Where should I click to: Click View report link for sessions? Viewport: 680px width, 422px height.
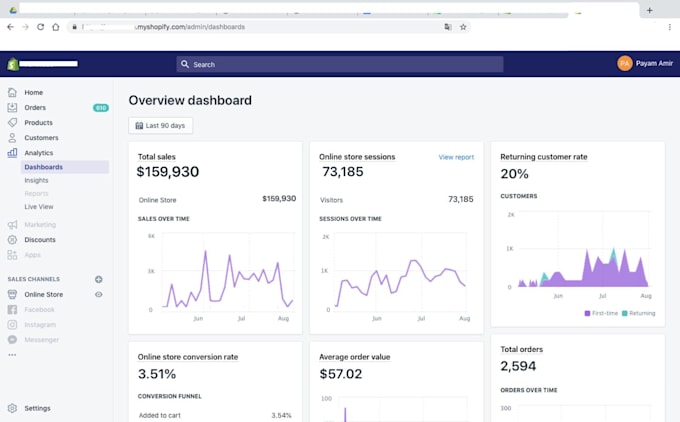456,157
